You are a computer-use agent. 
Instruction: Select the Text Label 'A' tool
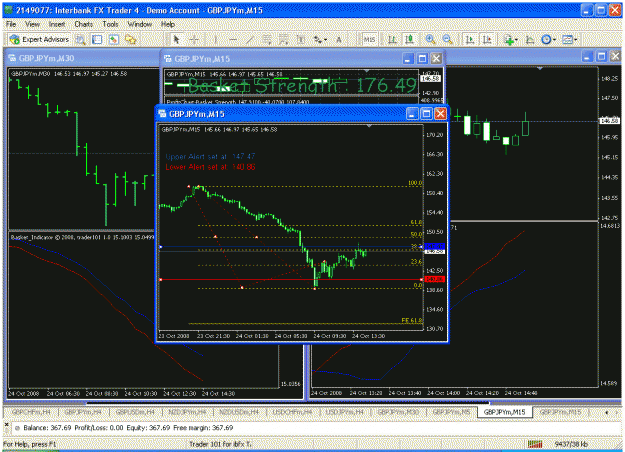[x=339, y=39]
